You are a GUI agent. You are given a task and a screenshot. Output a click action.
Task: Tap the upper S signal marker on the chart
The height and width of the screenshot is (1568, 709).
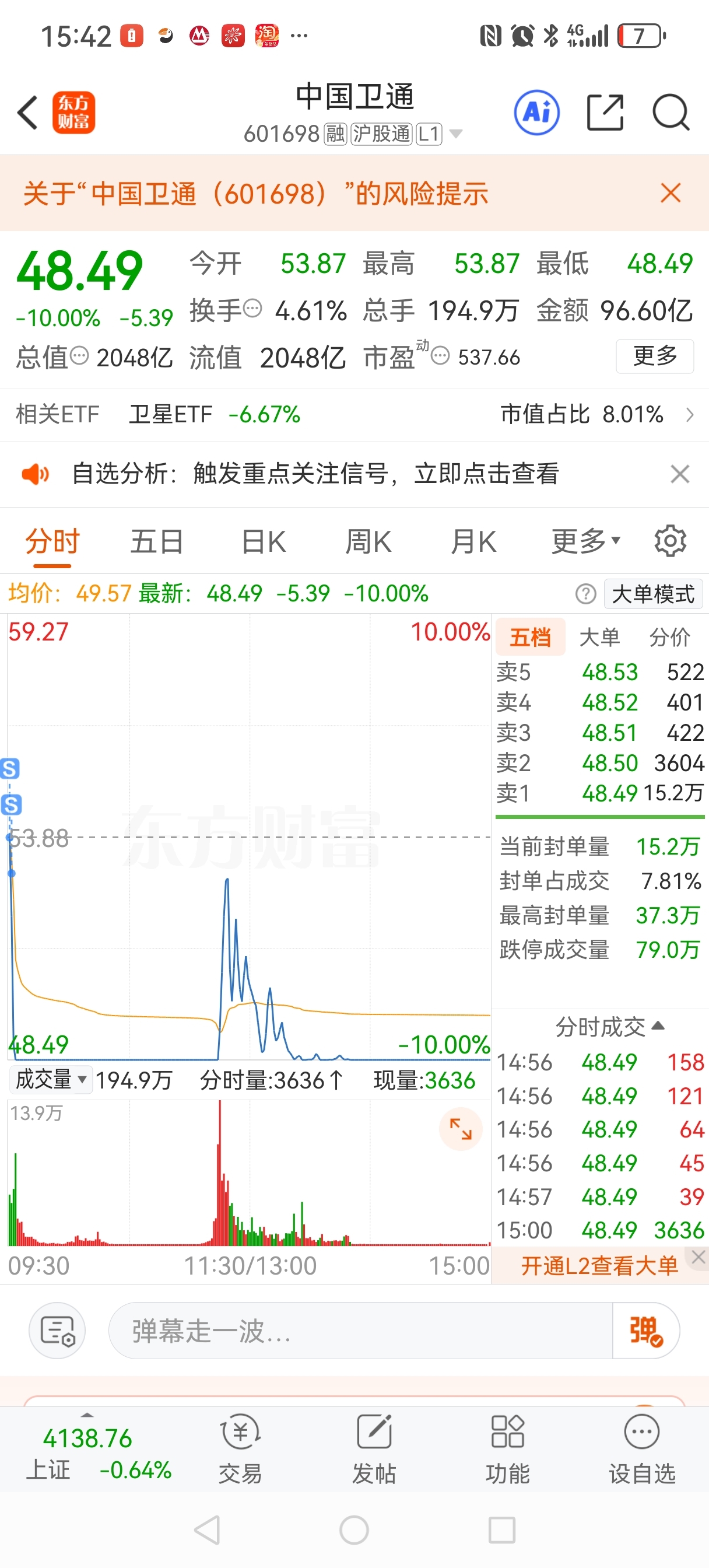pyautogui.click(x=10, y=768)
